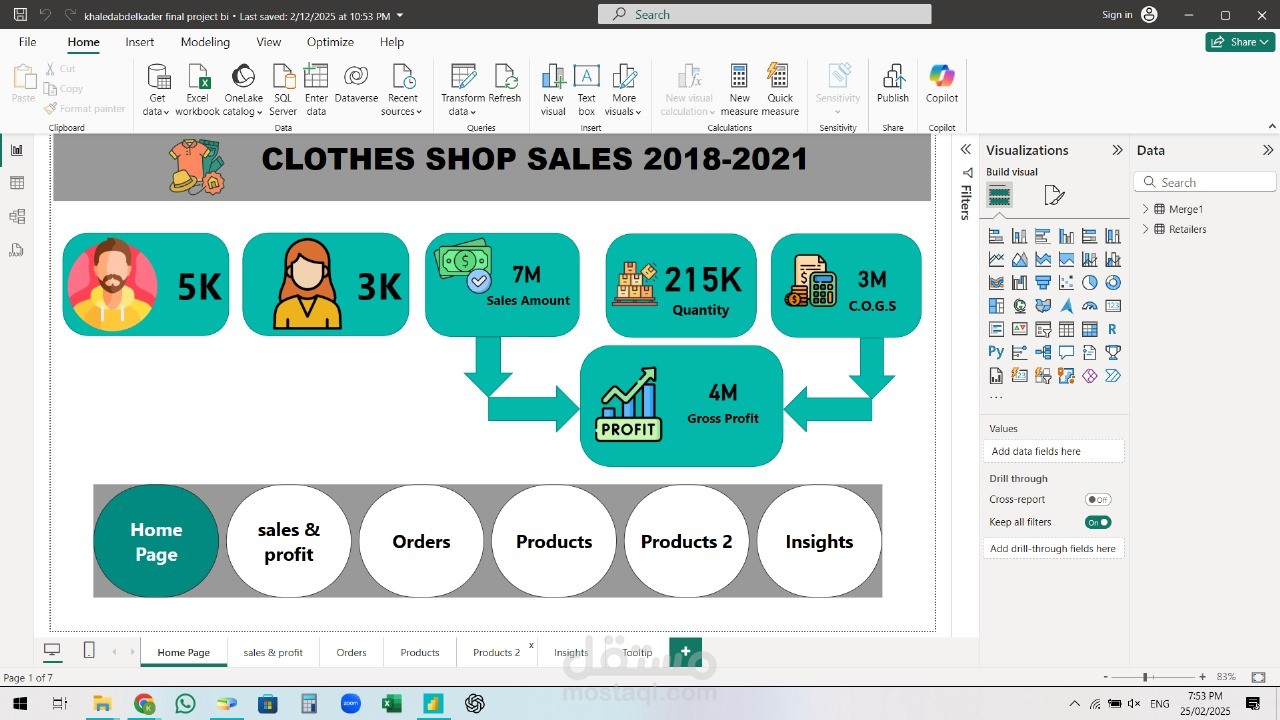The height and width of the screenshot is (720, 1280).
Task: Open the File menu
Action: pos(27,42)
